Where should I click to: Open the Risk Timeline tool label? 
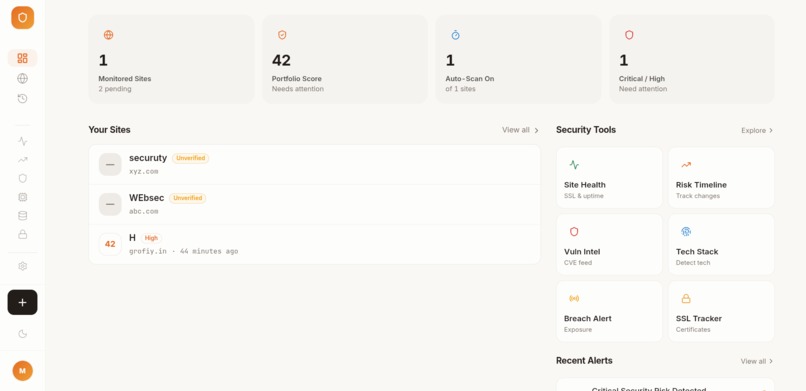click(701, 185)
